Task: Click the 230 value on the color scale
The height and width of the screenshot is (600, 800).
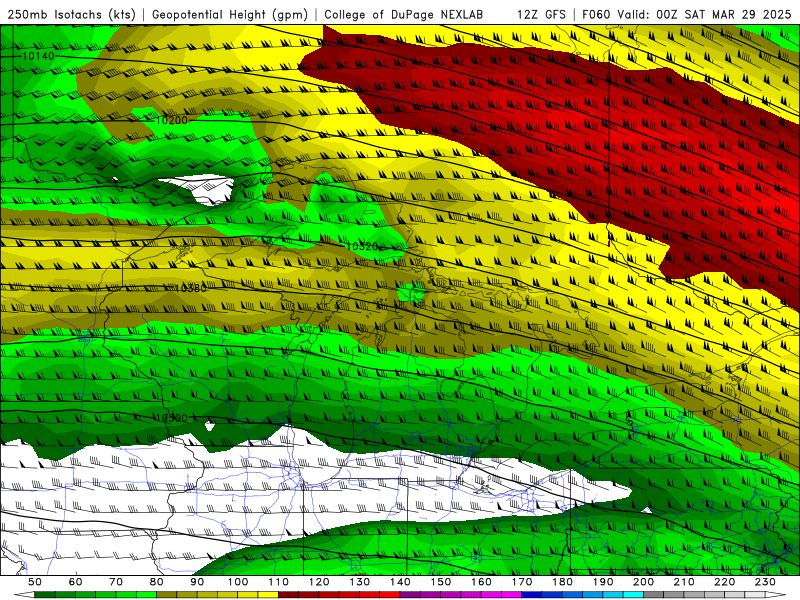Action: click(765, 582)
